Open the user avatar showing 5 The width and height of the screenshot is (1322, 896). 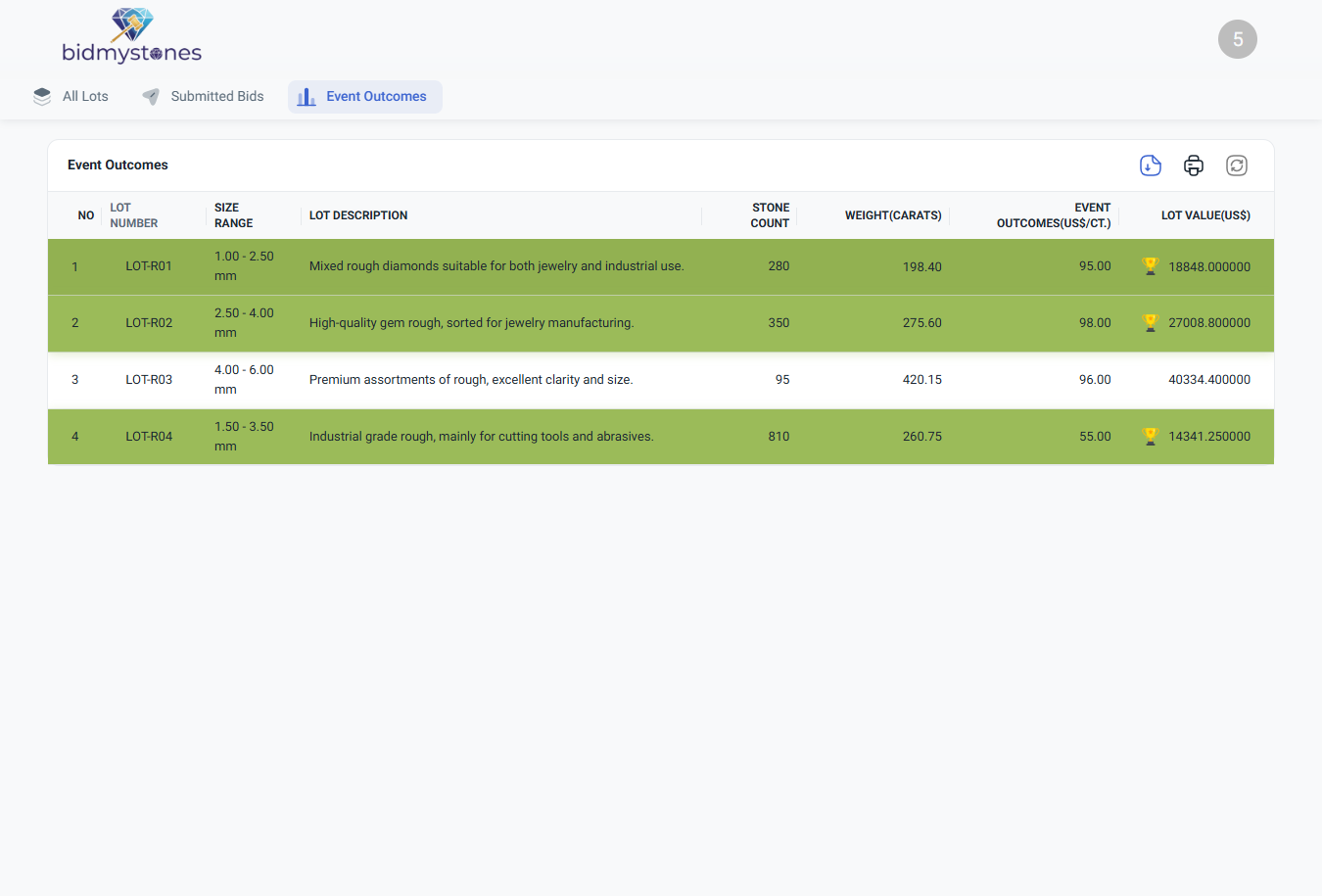tap(1238, 39)
